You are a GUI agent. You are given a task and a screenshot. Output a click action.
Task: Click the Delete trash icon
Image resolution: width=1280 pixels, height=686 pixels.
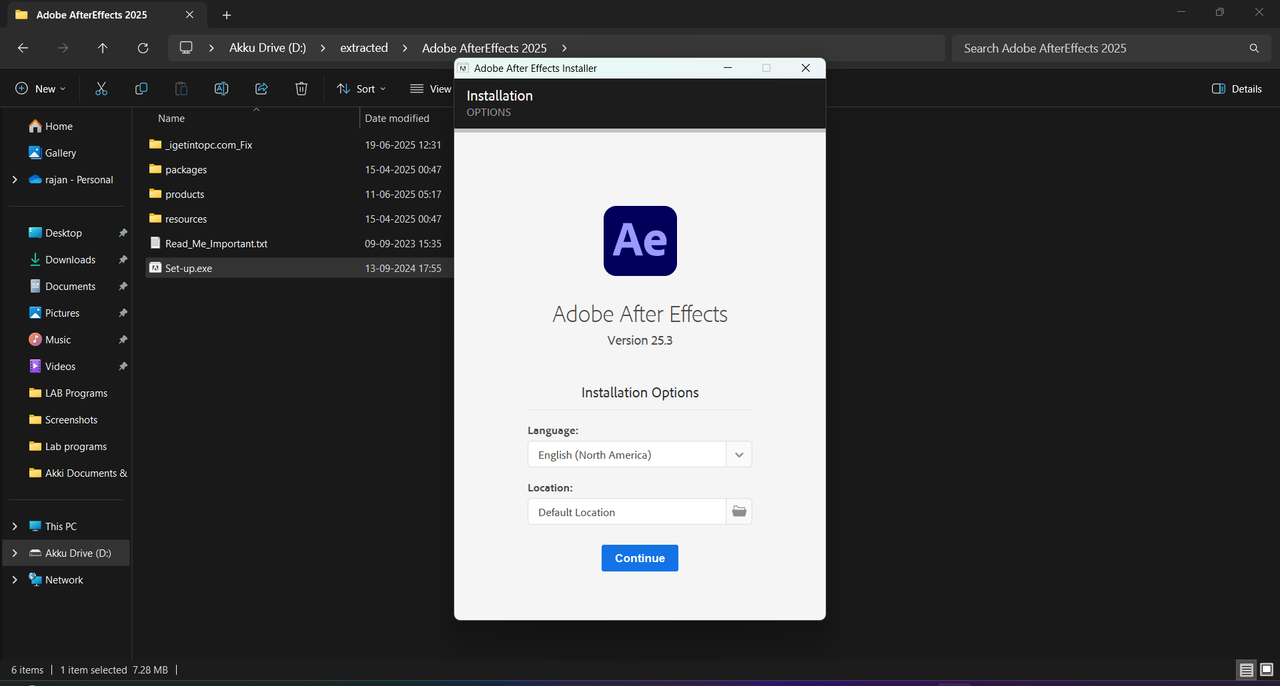click(301, 89)
